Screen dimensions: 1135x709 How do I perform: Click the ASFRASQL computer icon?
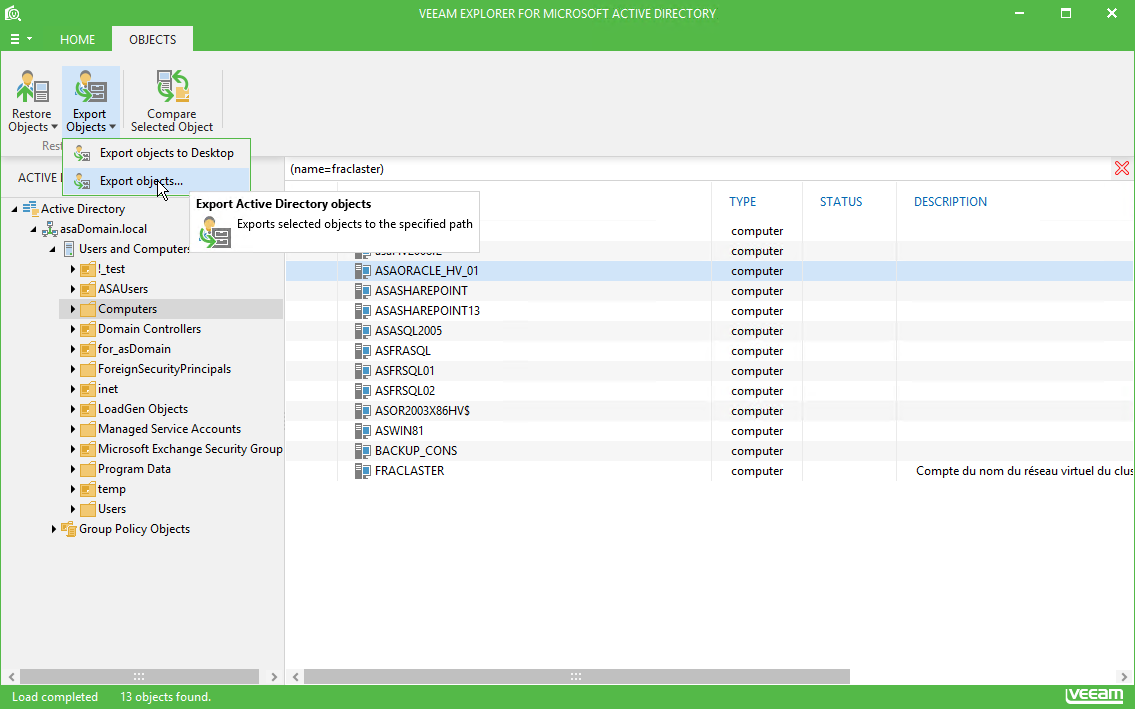click(363, 351)
